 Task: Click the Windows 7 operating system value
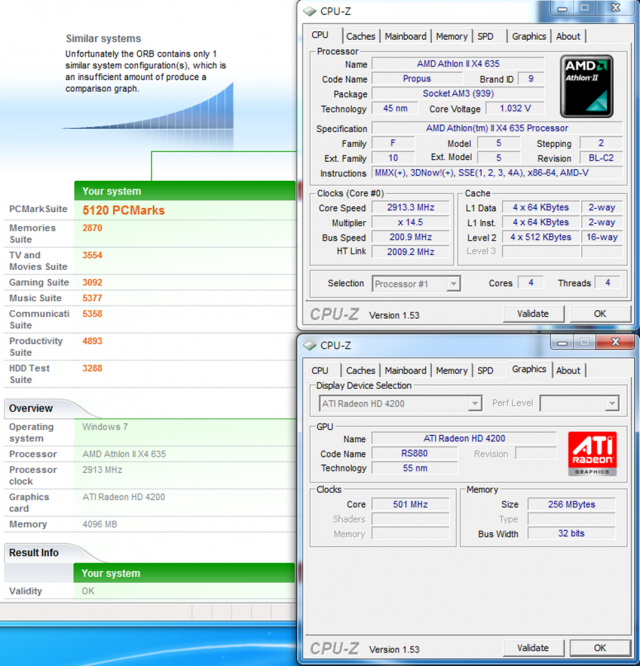(105, 427)
